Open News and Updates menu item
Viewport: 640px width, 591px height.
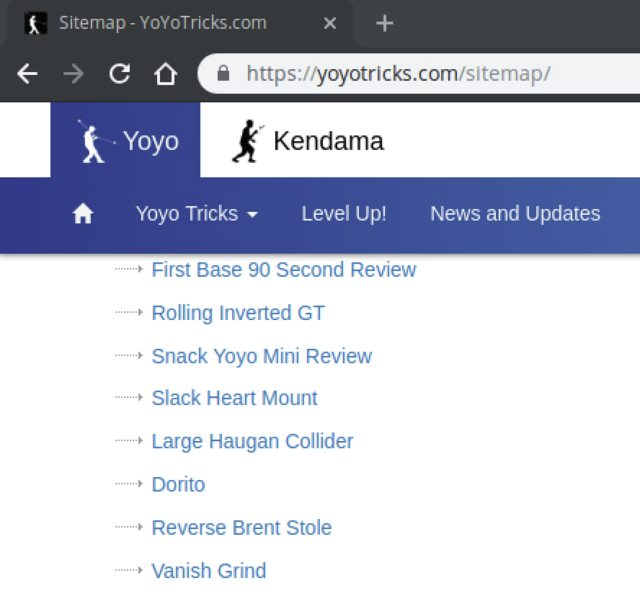pos(515,213)
